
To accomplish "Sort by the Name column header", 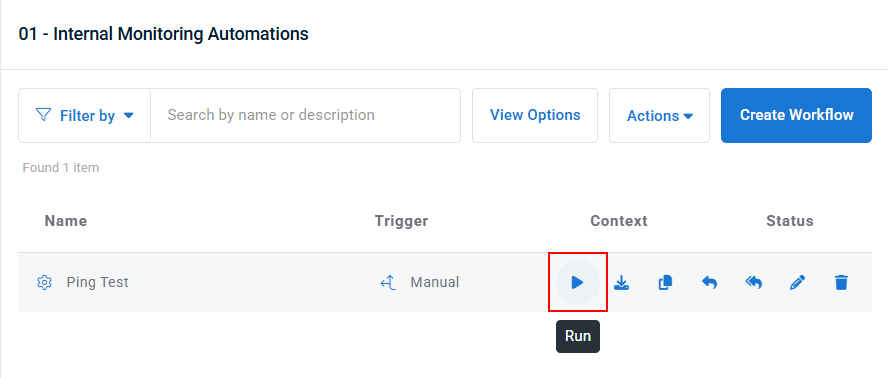I will (x=66, y=221).
